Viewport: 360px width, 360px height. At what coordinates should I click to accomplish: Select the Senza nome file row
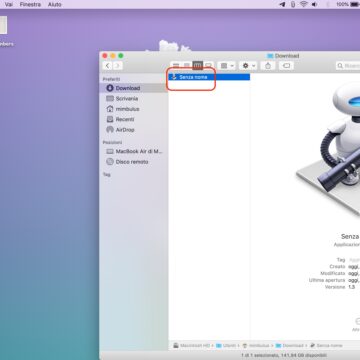click(x=209, y=77)
